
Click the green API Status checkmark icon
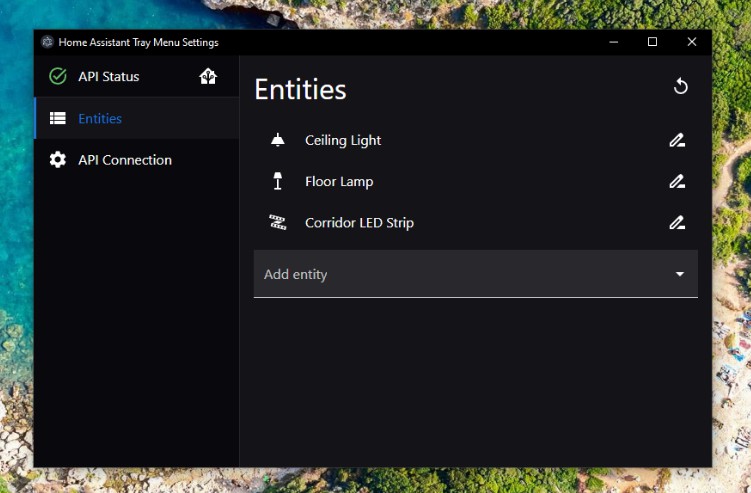tap(58, 76)
